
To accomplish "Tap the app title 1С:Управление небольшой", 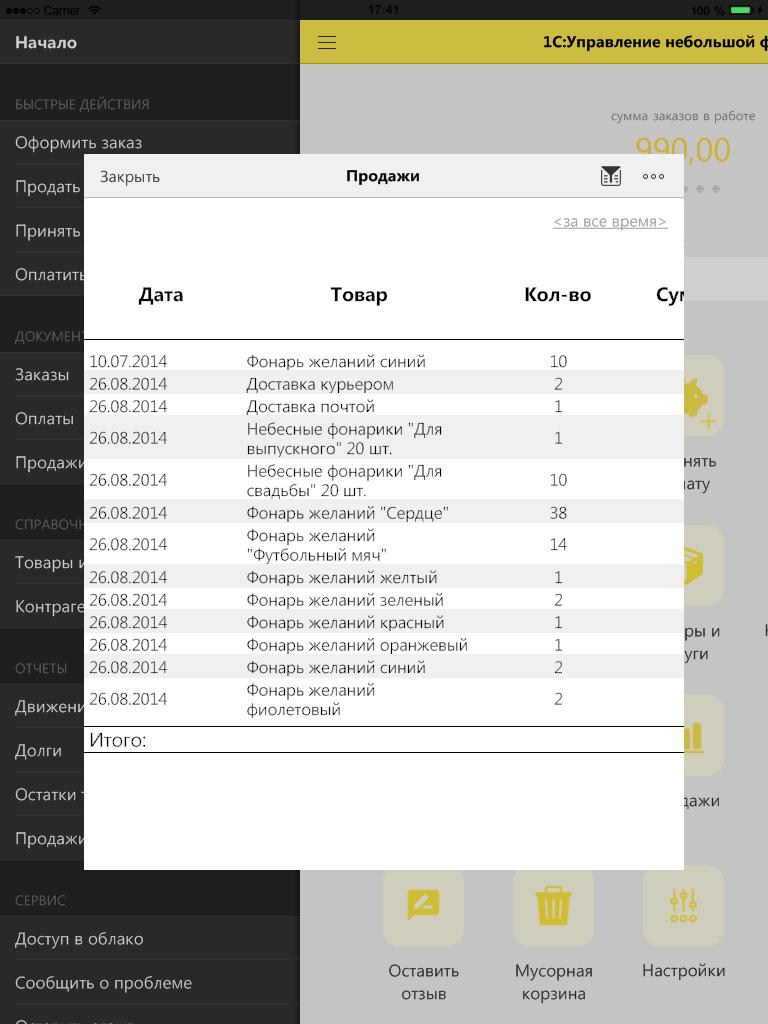I will [x=655, y=42].
